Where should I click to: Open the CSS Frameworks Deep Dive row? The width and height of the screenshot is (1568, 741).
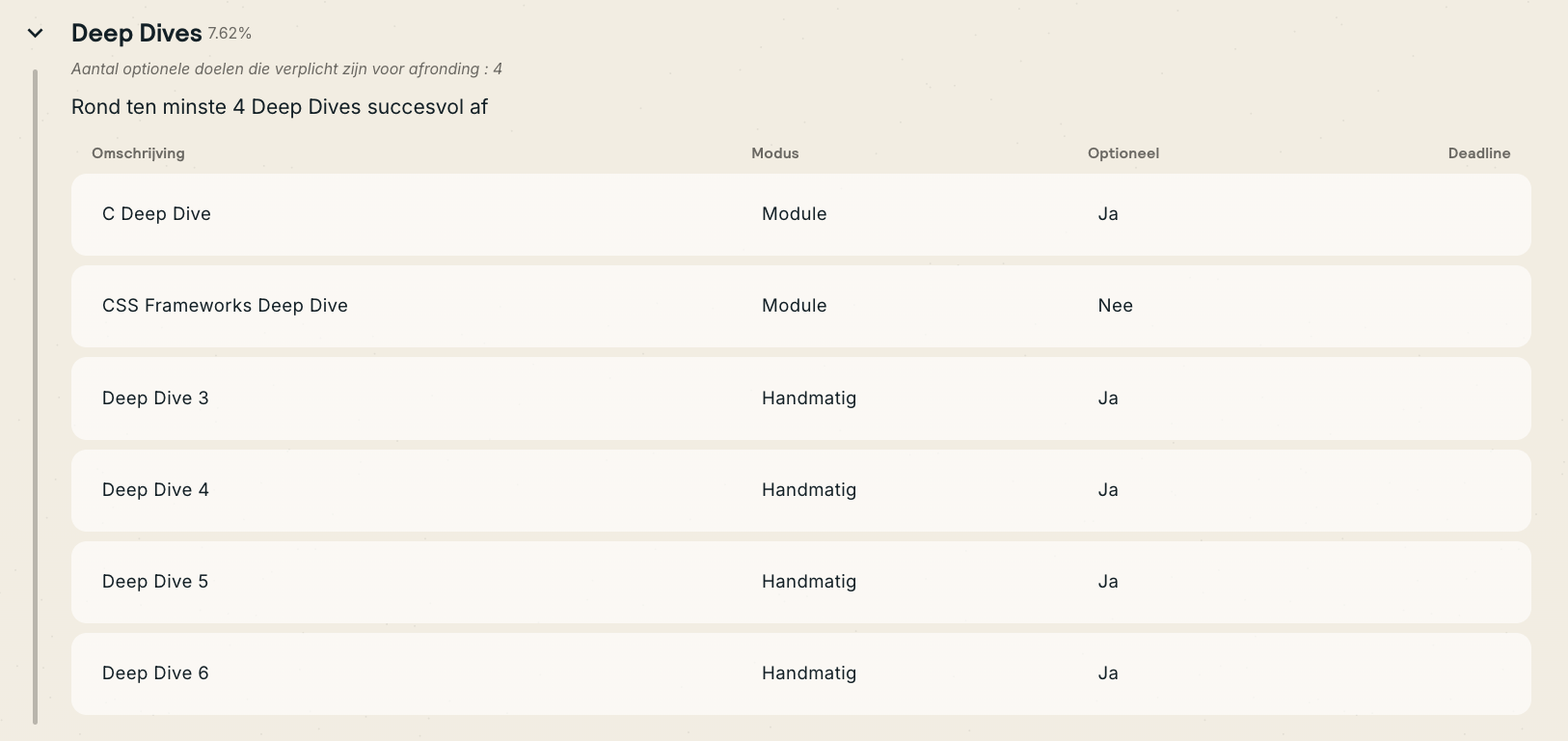pyautogui.click(x=225, y=306)
